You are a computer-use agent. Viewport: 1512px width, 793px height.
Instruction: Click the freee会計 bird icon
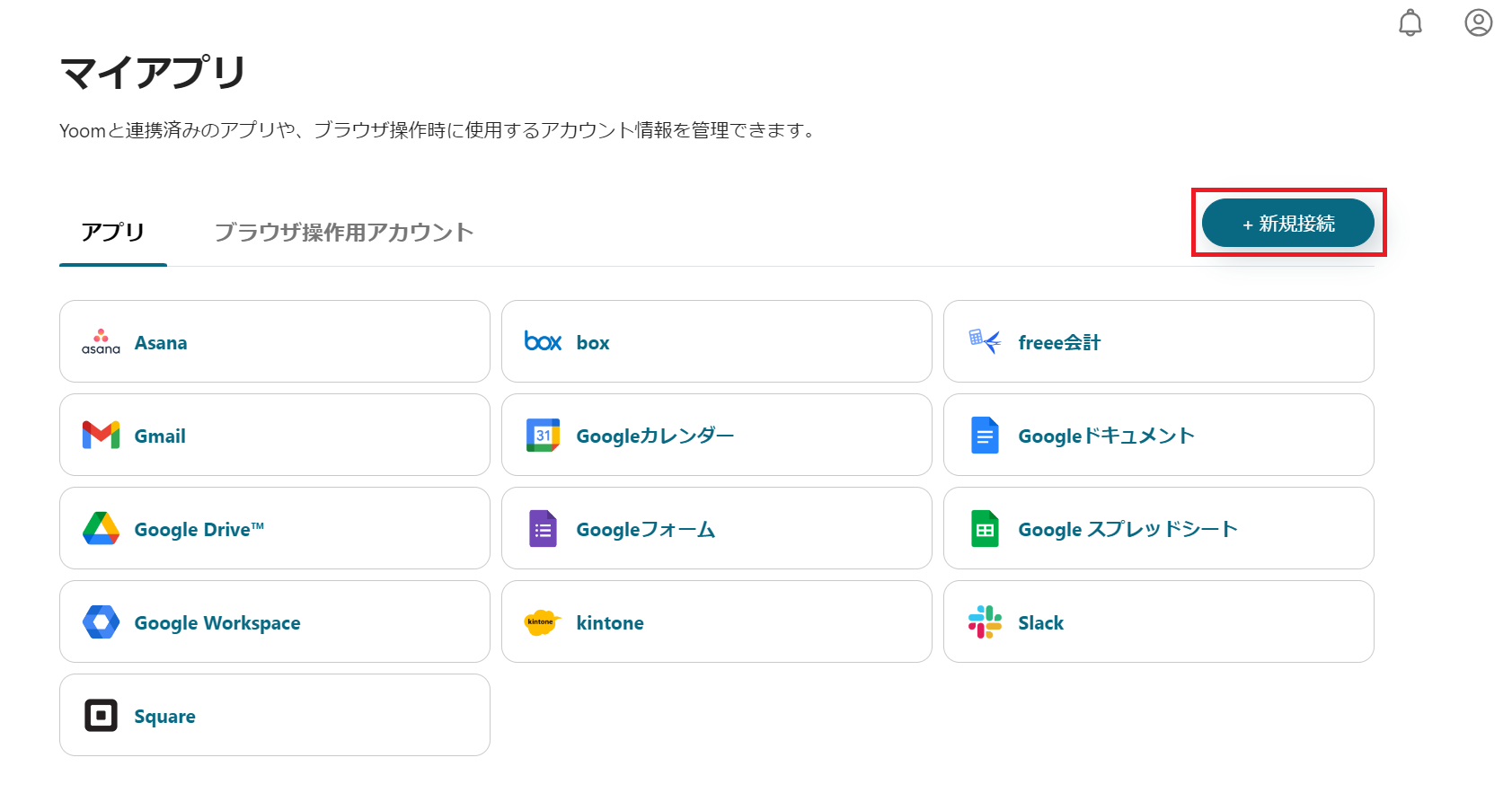coord(985,342)
